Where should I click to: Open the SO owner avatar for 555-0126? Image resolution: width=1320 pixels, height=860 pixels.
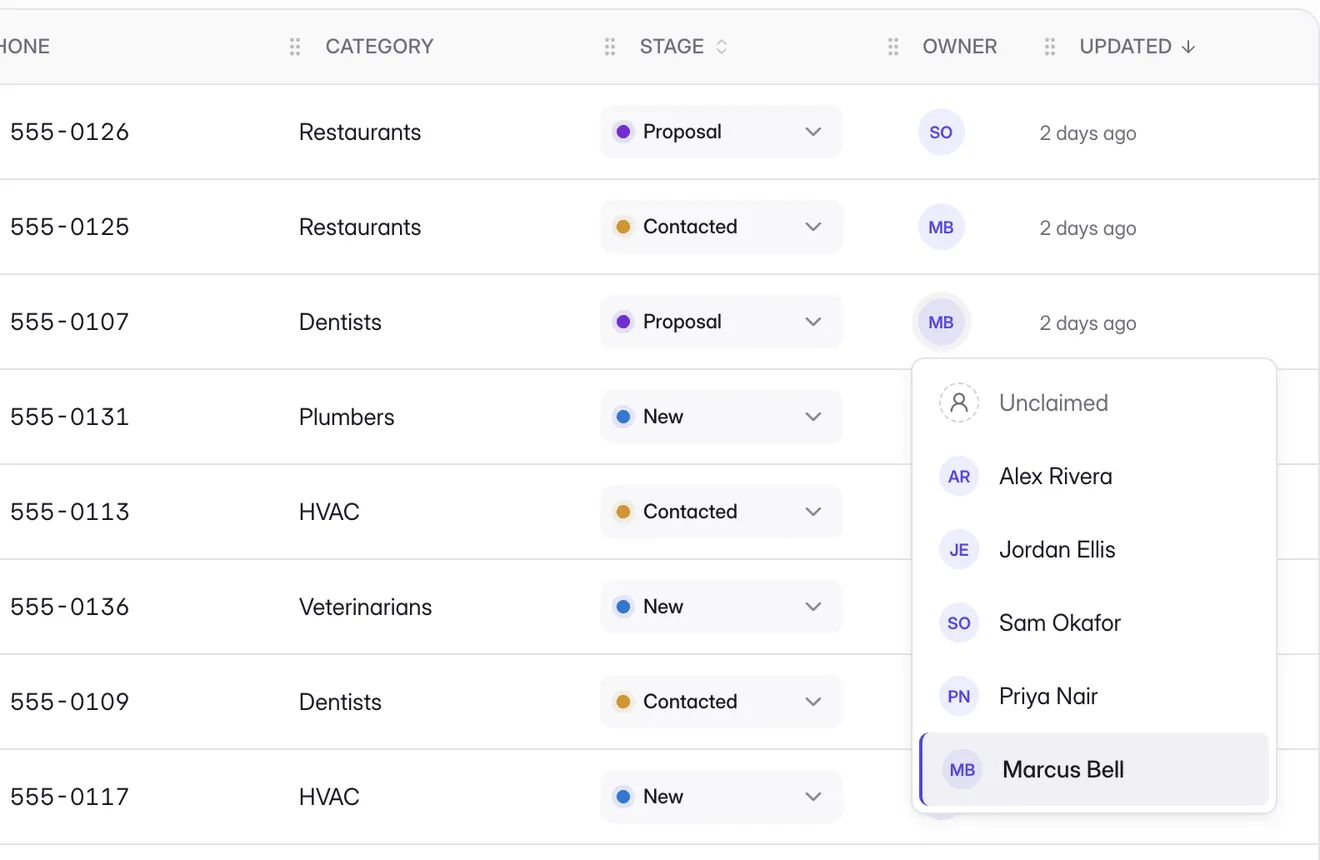tap(941, 132)
